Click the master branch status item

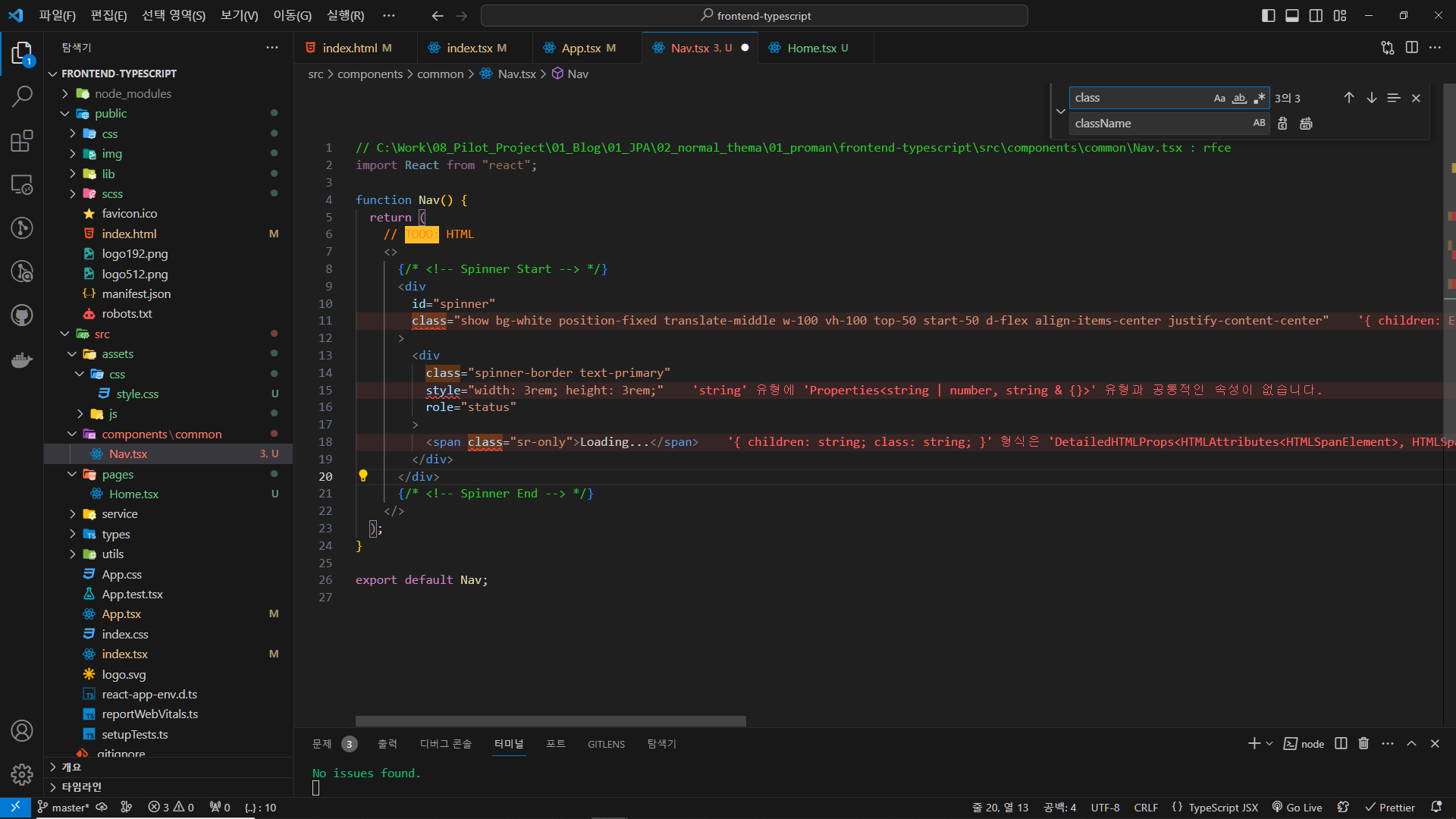click(x=64, y=808)
